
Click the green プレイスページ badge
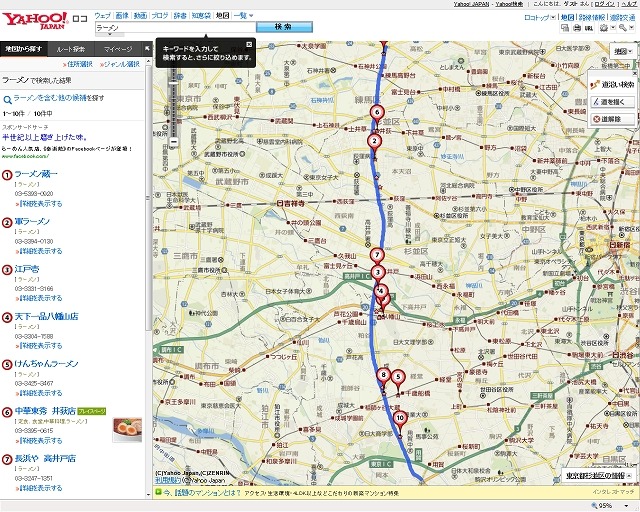(92, 411)
